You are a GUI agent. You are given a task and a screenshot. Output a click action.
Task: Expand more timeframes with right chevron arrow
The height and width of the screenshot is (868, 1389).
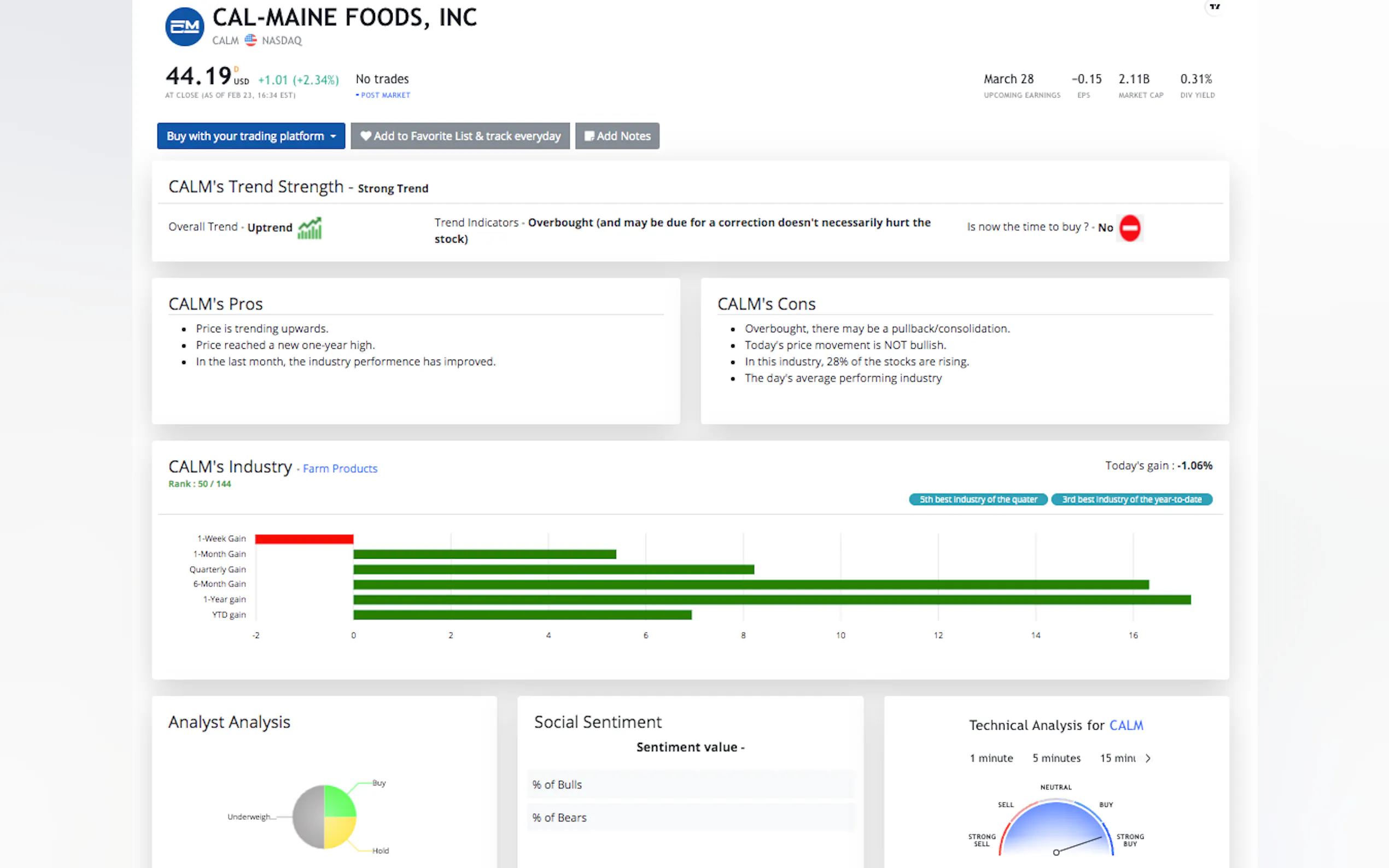(1147, 758)
